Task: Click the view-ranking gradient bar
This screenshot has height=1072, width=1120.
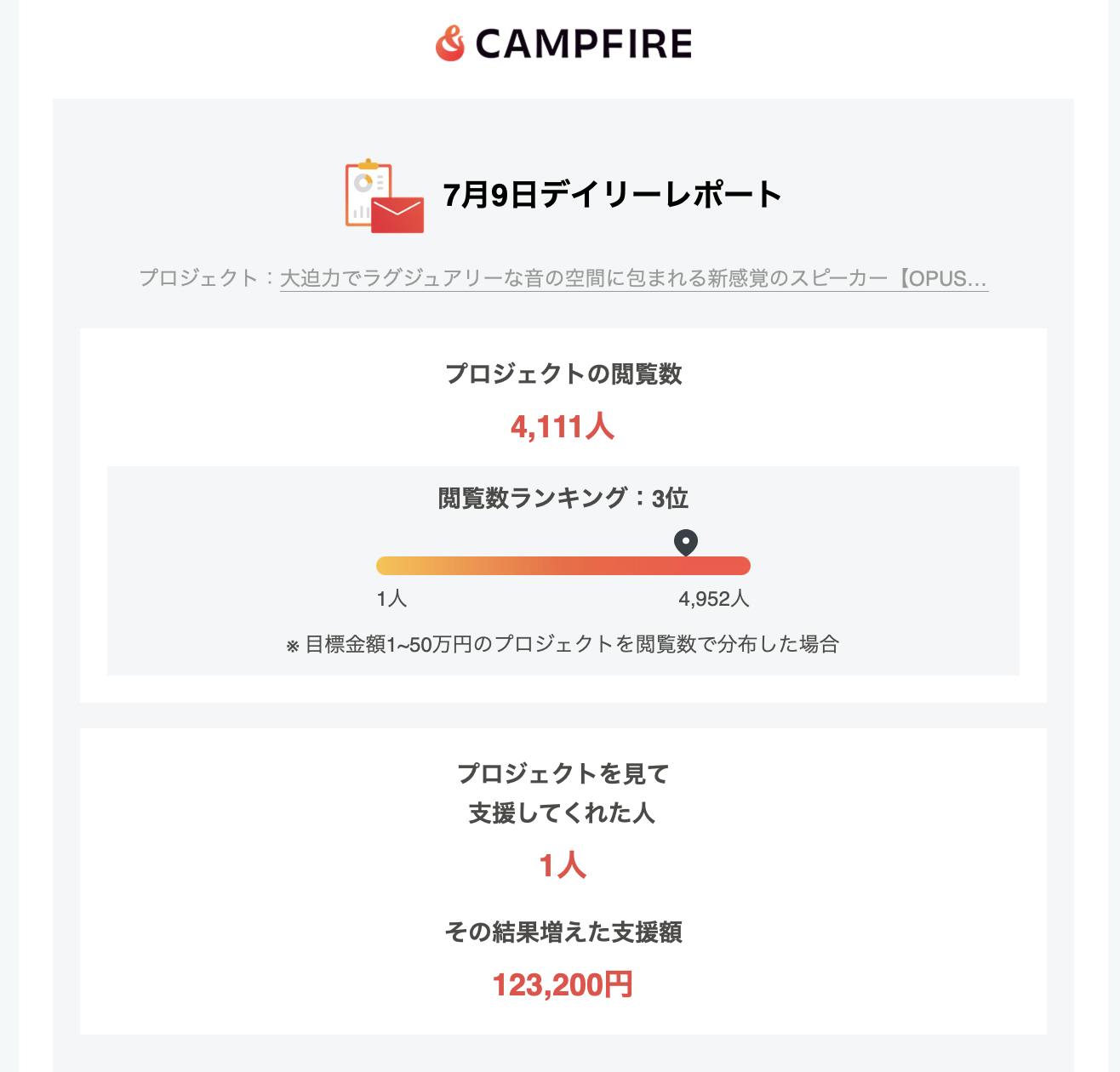Action: 563,566
